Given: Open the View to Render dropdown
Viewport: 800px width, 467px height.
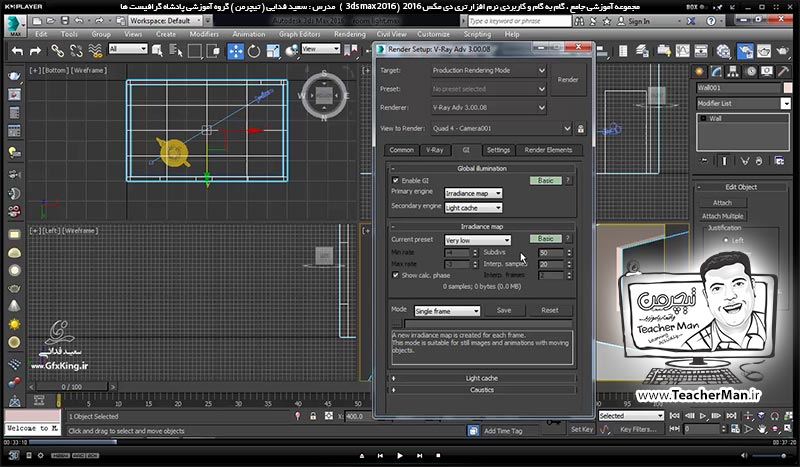Looking at the screenshot, I should tap(502, 129).
